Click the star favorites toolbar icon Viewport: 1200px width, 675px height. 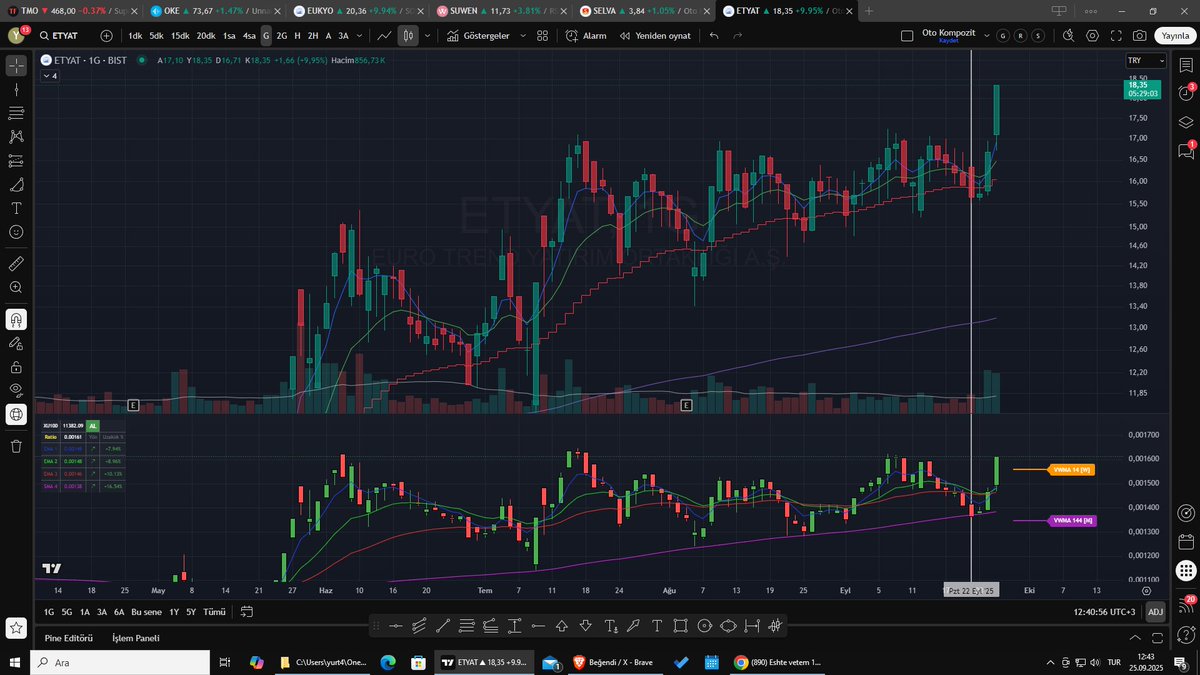coord(16,628)
